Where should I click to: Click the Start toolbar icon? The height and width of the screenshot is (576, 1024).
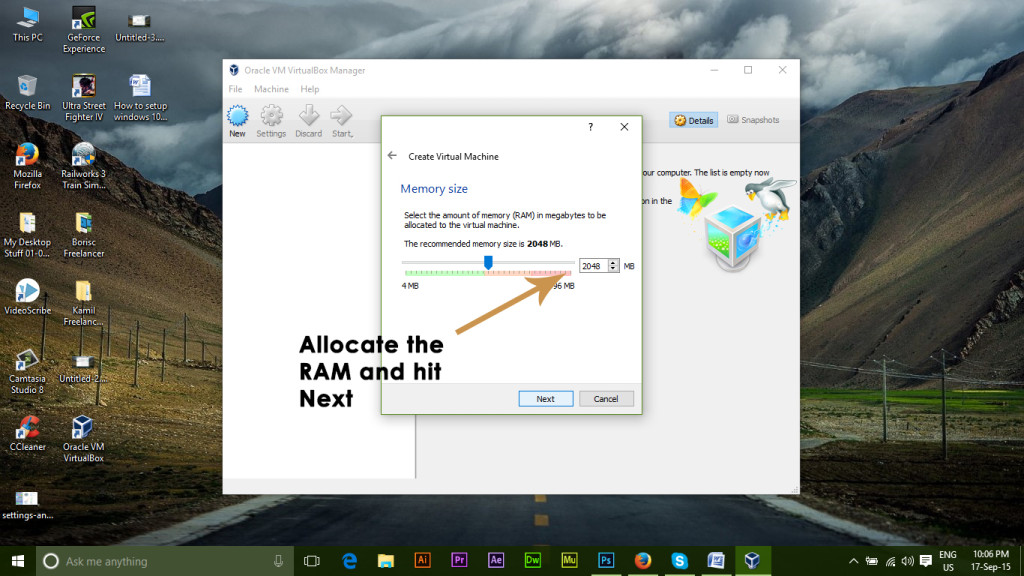click(x=342, y=121)
